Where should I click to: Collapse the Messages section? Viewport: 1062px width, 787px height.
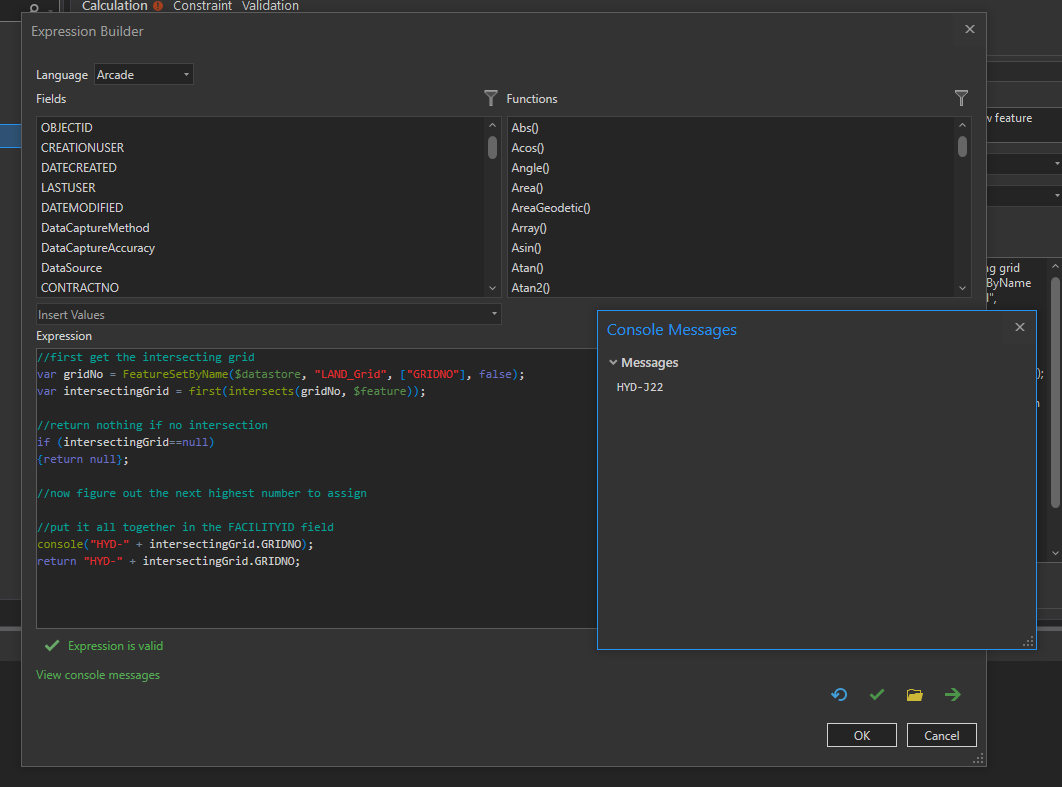[x=613, y=363]
